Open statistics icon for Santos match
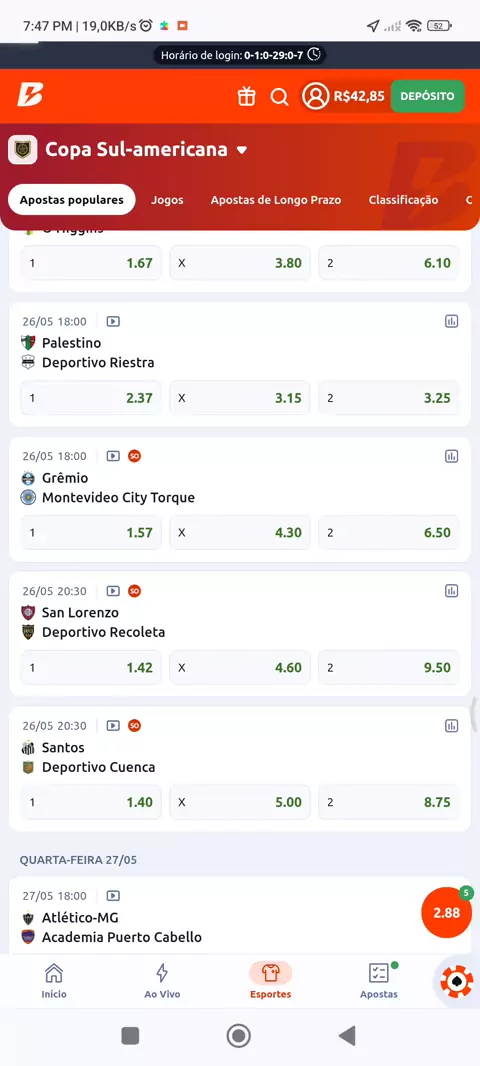Viewport: 480px width, 1066px height. tap(451, 725)
